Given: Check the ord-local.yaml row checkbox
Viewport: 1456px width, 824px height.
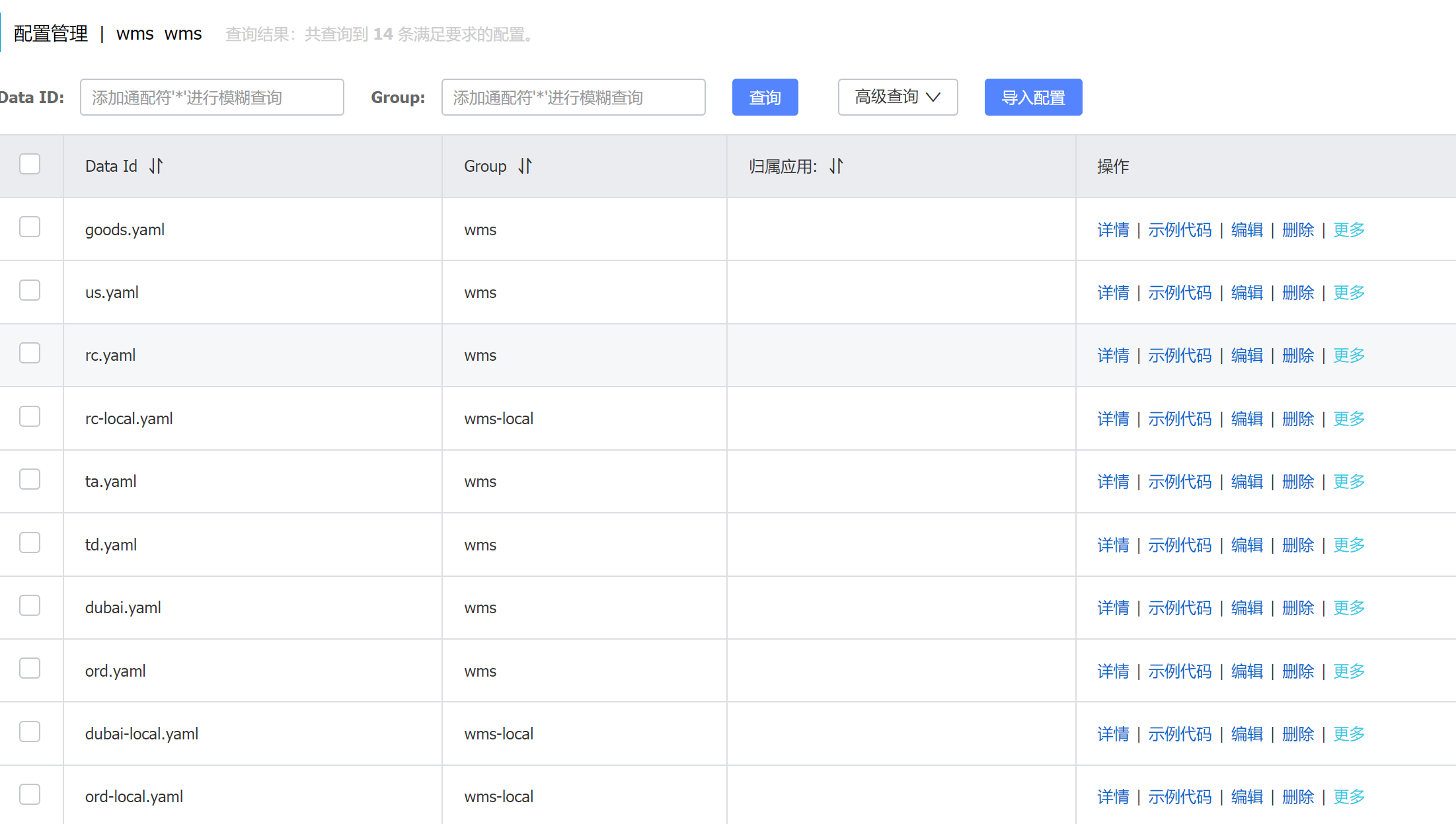Looking at the screenshot, I should [30, 794].
